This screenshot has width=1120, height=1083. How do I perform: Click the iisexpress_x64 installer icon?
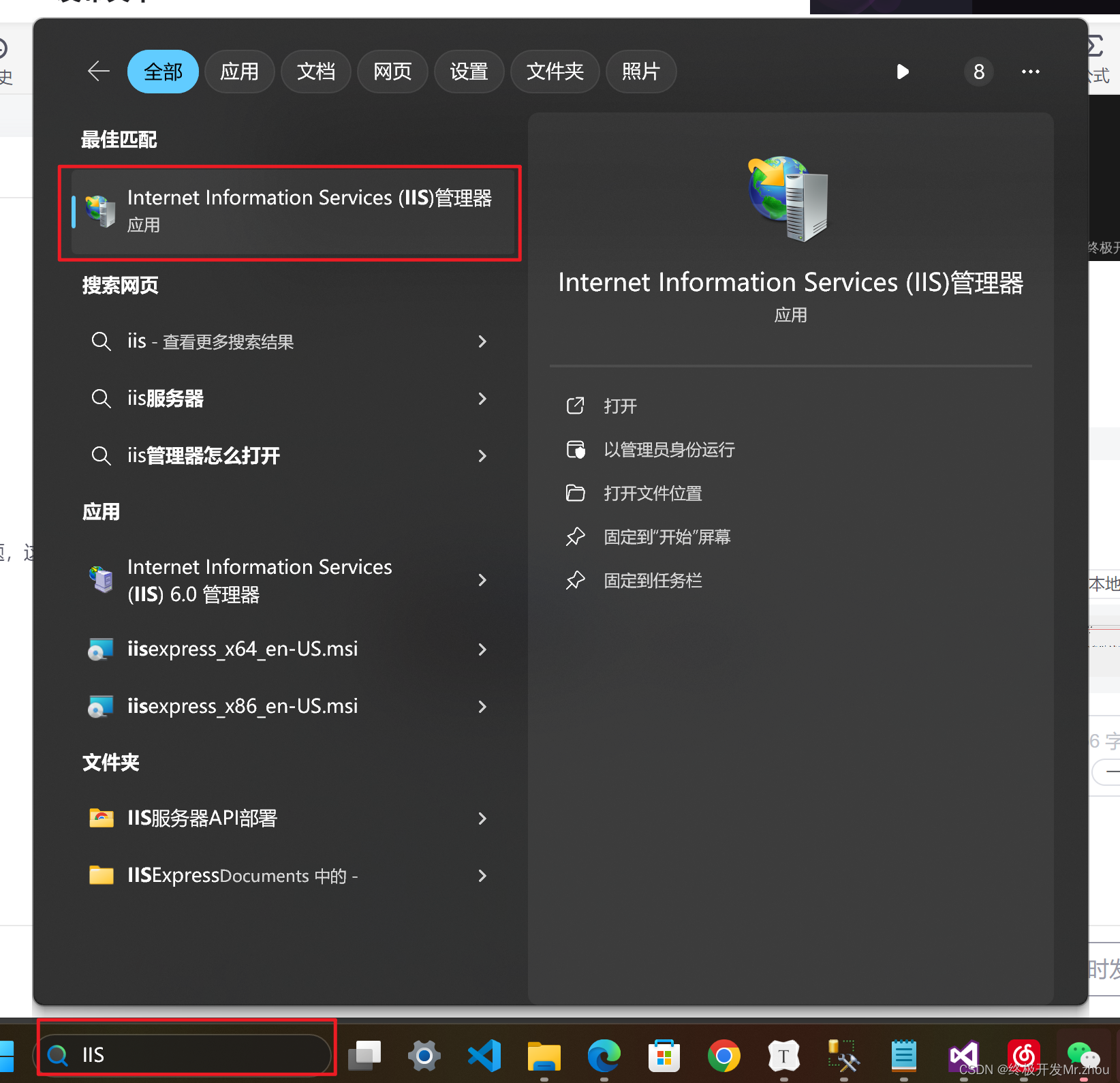click(x=100, y=650)
